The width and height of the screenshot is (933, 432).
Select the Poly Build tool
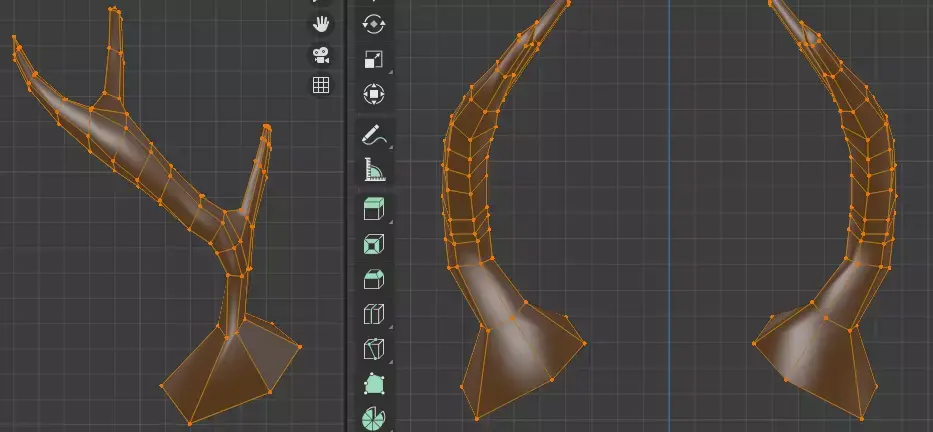pyautogui.click(x=374, y=384)
